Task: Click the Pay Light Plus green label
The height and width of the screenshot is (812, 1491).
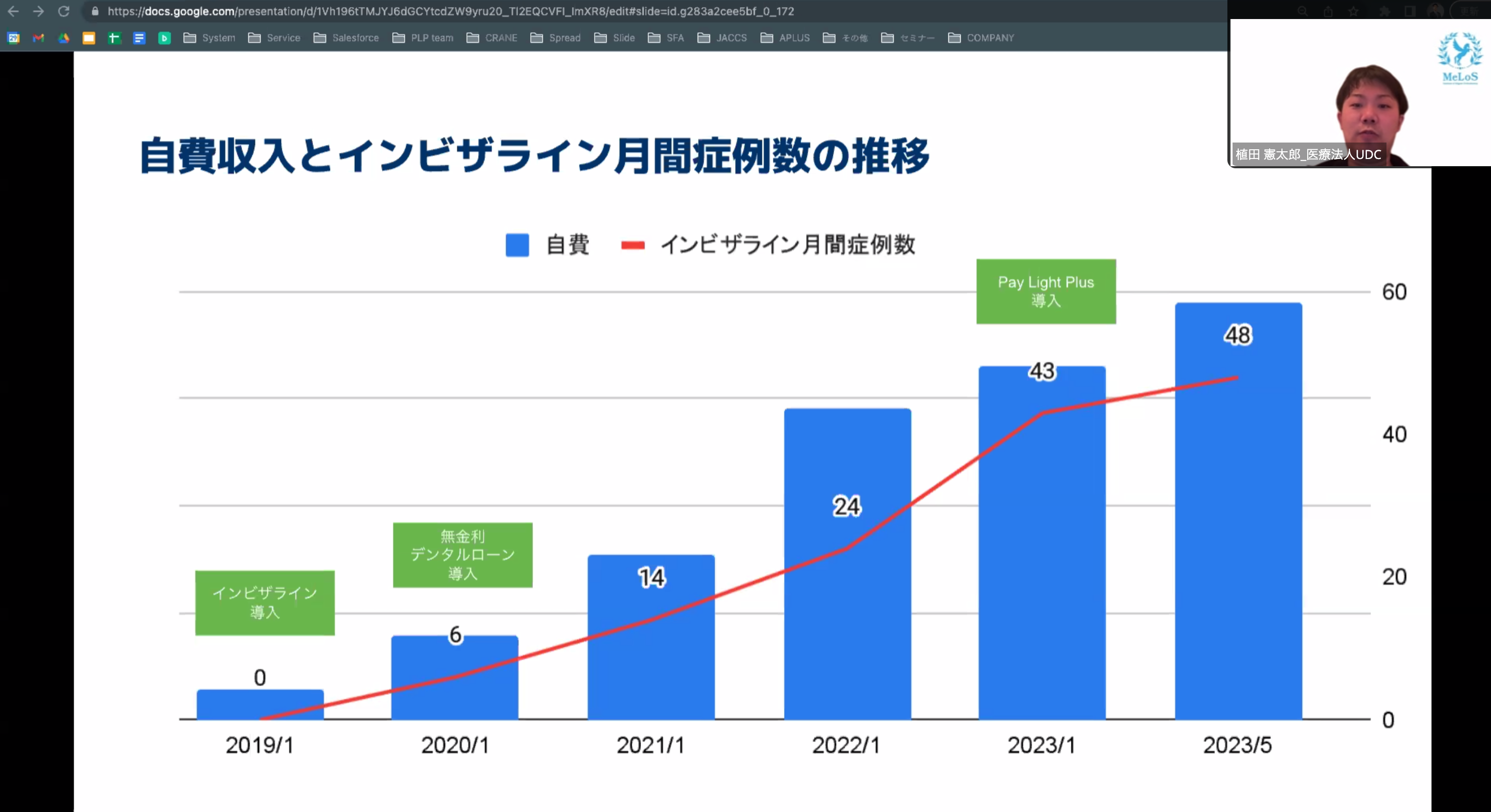Action: (1046, 291)
